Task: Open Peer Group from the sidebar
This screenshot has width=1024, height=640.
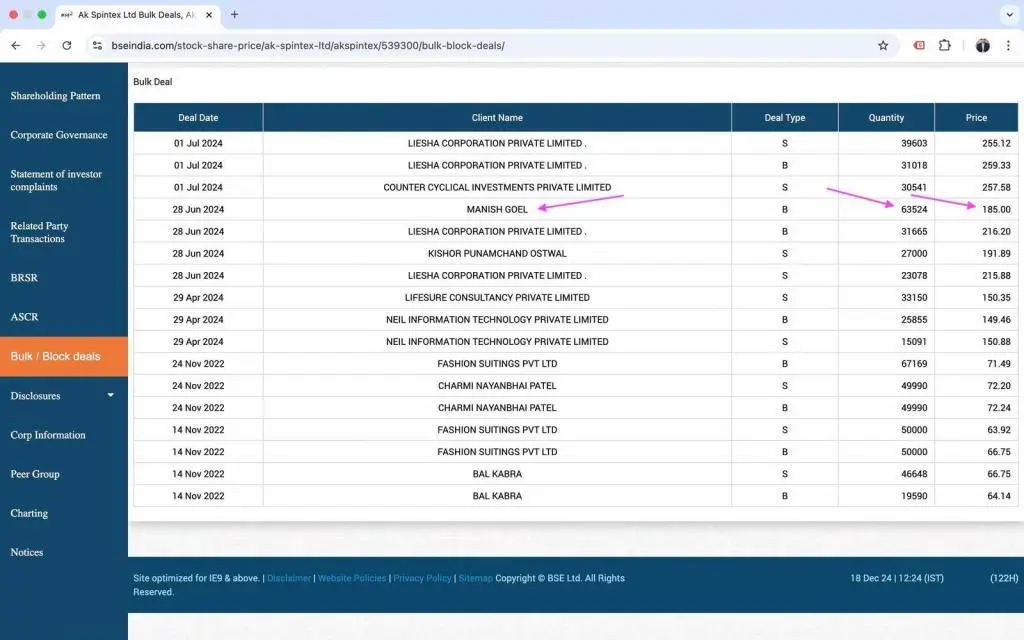Action: click(x=35, y=474)
